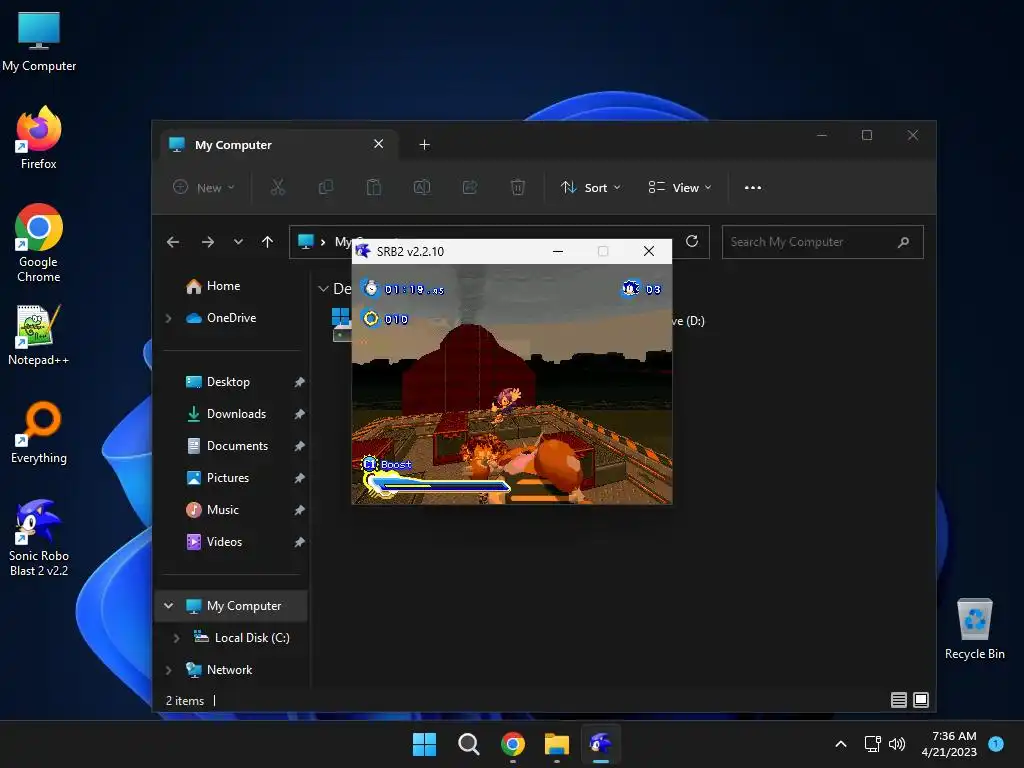Image resolution: width=1024 pixels, height=768 pixels.
Task: Select SRB2 game on the taskbar
Action: [x=601, y=744]
